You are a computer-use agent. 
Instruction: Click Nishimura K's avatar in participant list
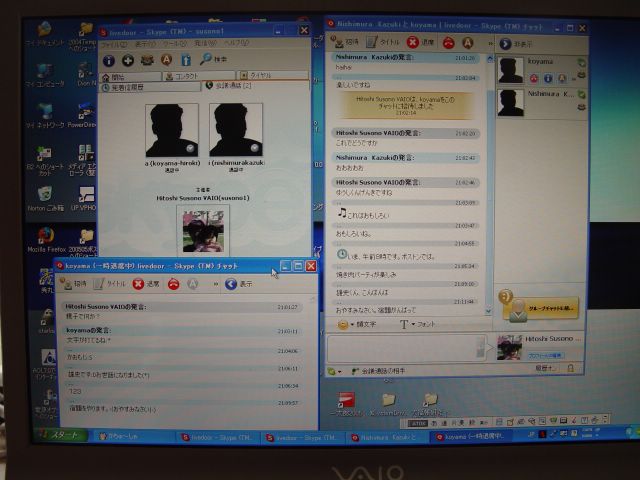[511, 103]
